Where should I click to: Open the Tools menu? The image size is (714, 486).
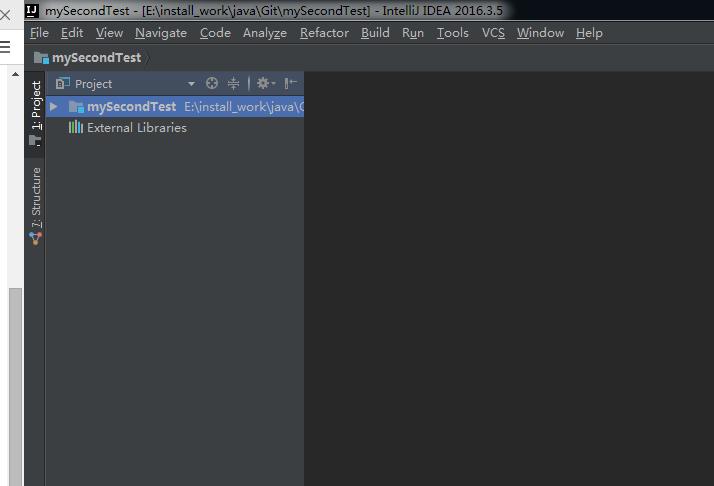point(453,33)
